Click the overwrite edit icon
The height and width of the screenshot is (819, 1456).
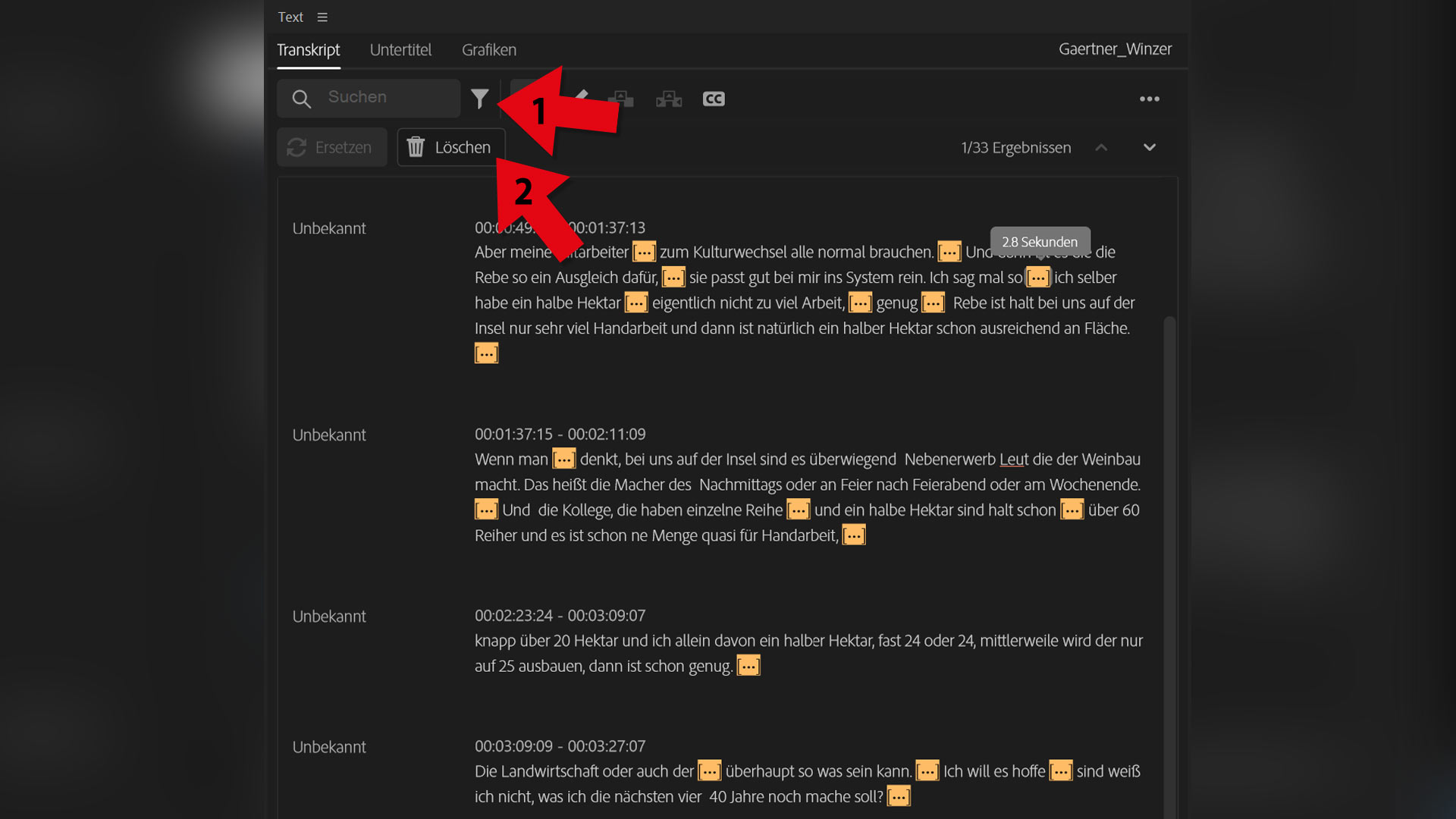[x=669, y=99]
